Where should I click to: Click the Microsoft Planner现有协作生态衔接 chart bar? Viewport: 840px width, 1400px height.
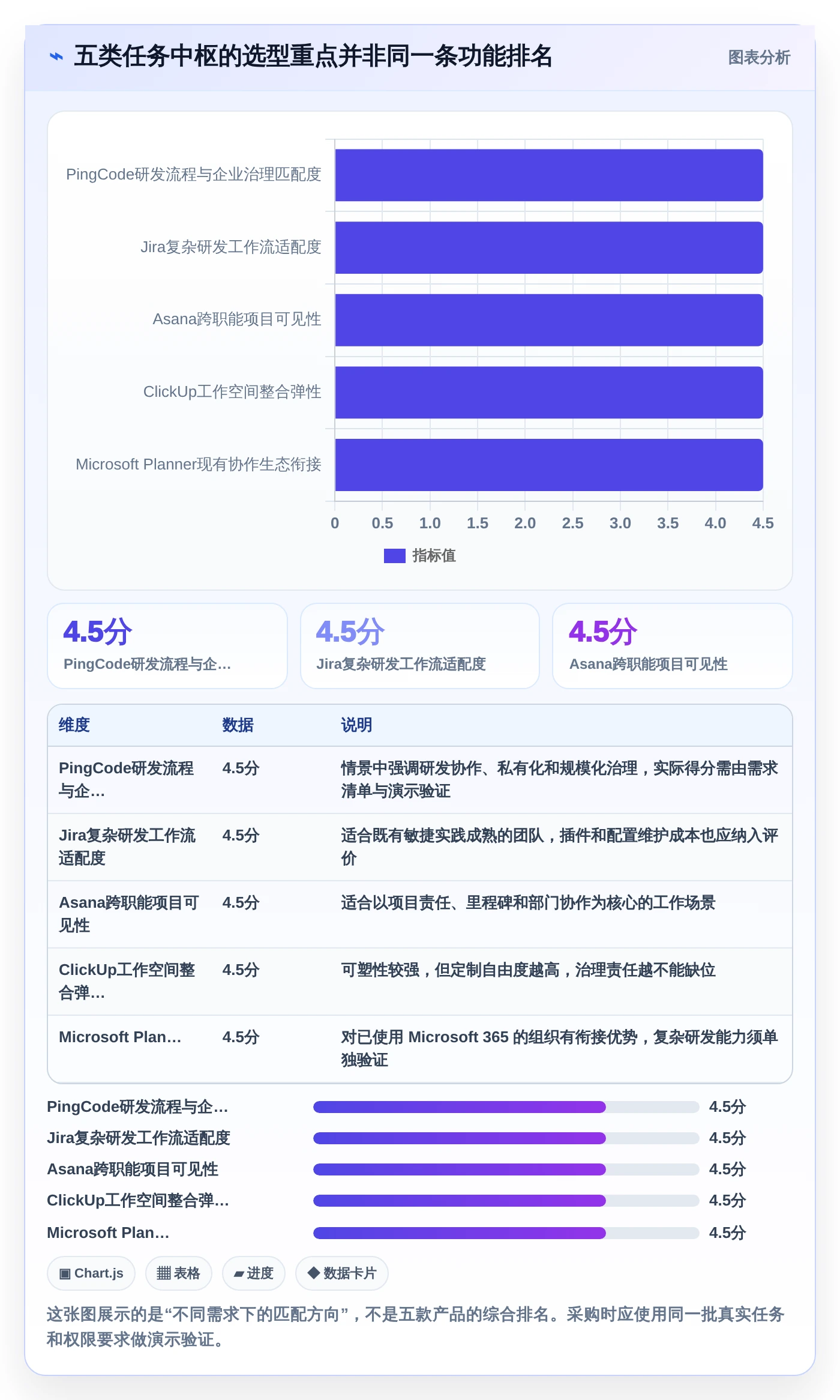(548, 465)
